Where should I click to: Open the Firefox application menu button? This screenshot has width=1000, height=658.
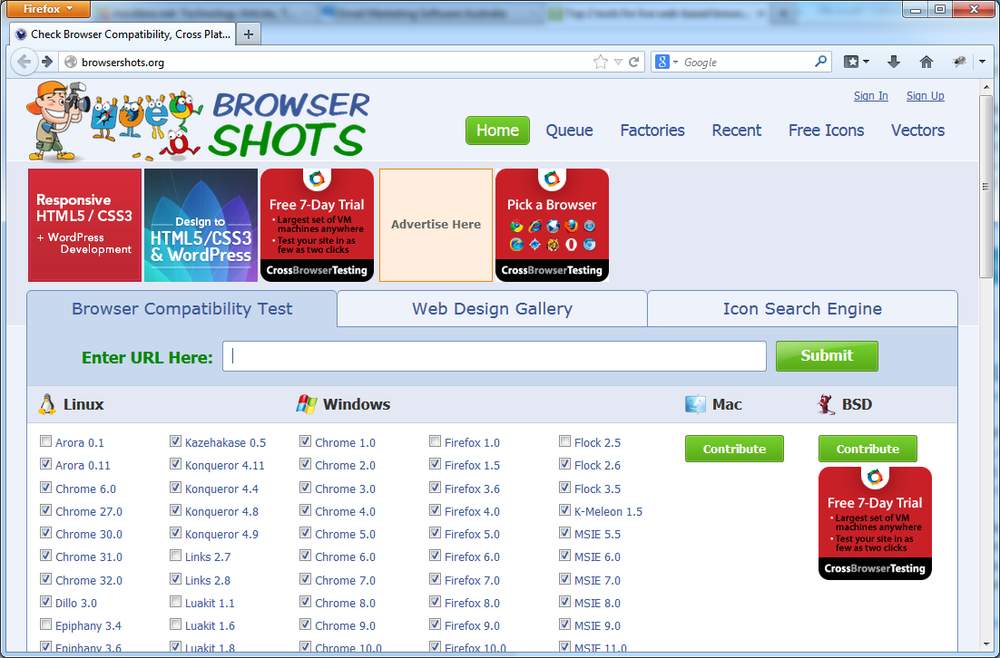click(x=48, y=9)
